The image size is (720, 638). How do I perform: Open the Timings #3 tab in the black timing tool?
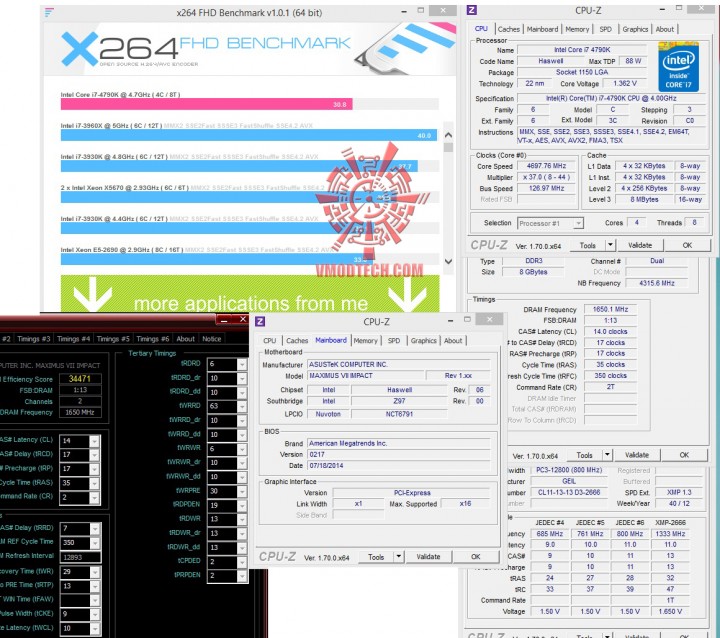pyautogui.click(x=34, y=339)
